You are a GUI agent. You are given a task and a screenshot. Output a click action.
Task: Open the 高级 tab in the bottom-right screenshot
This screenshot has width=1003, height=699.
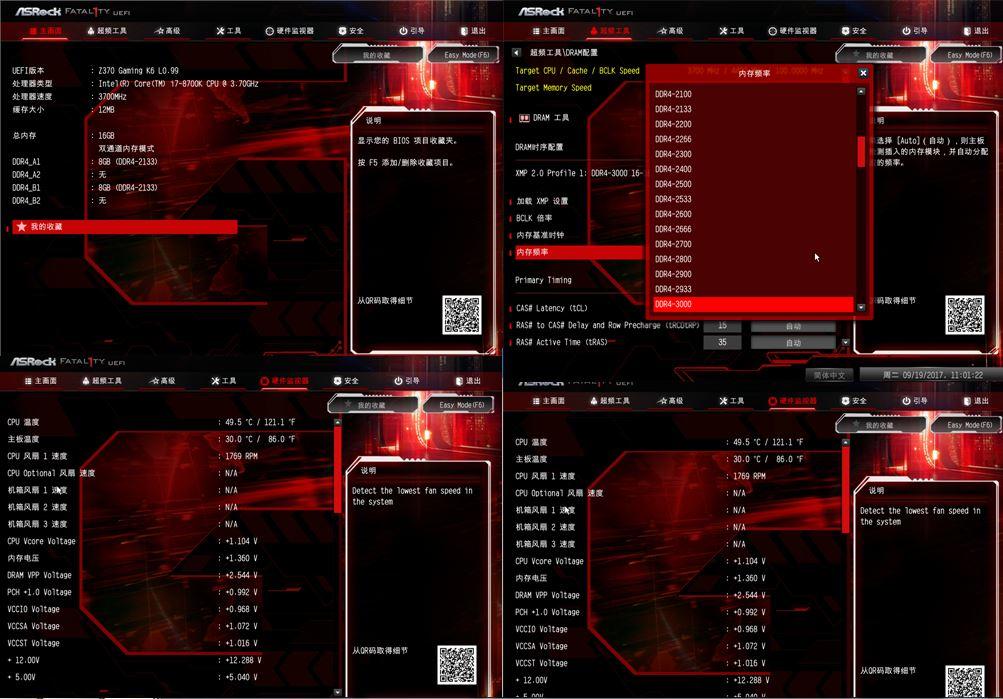[x=670, y=401]
